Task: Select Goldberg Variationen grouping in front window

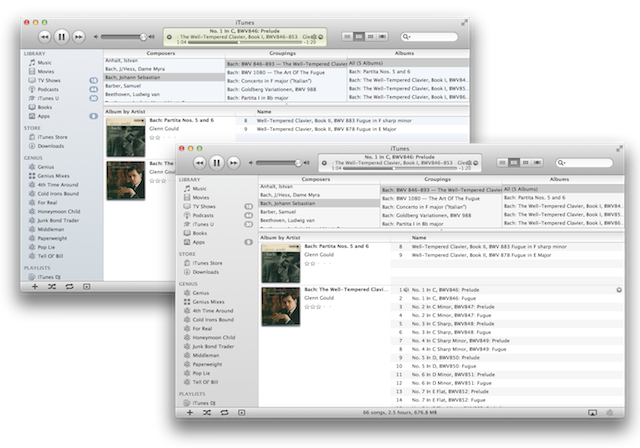Action: pyautogui.click(x=441, y=215)
